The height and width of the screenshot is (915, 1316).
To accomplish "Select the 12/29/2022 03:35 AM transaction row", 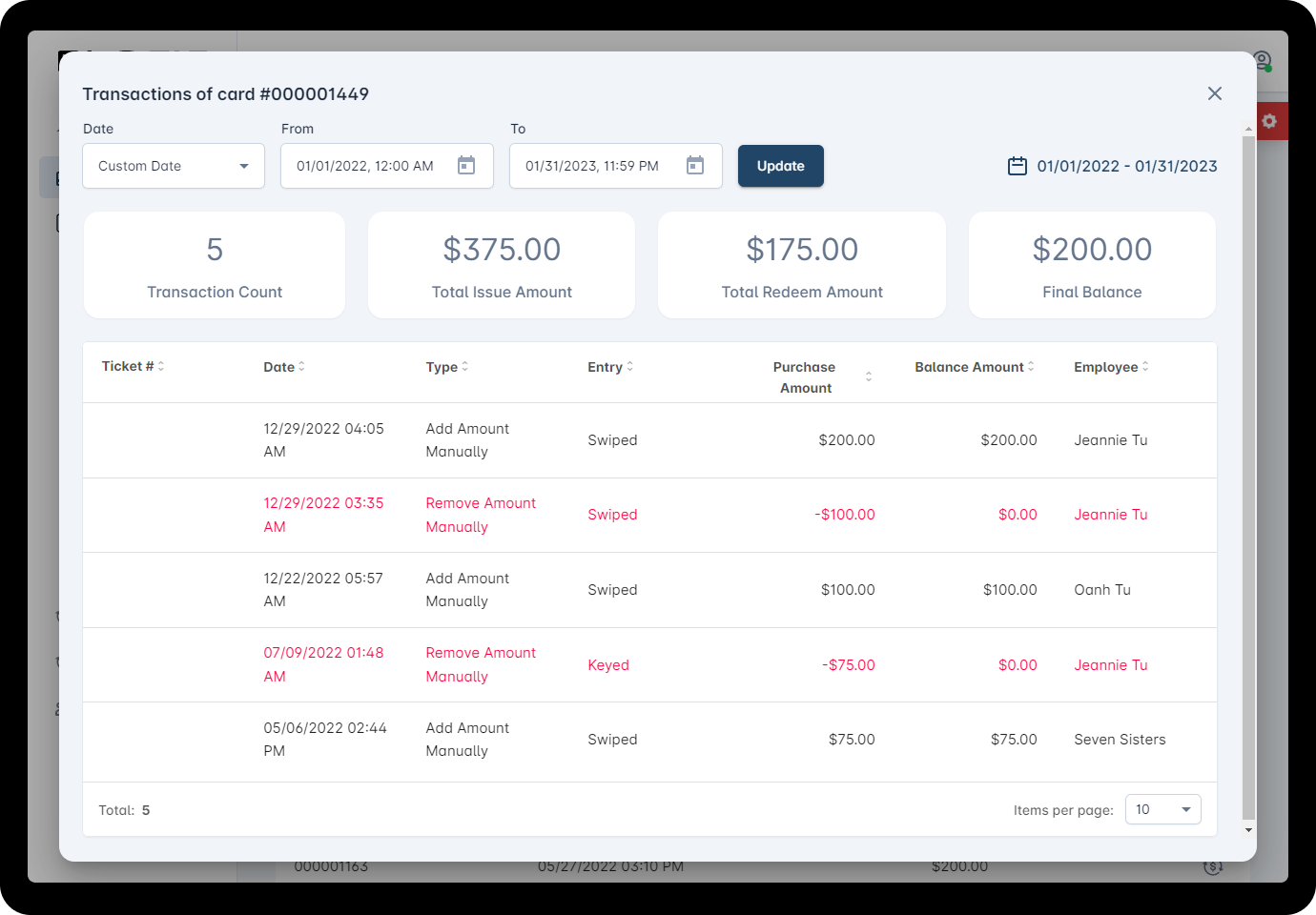I will (x=648, y=515).
